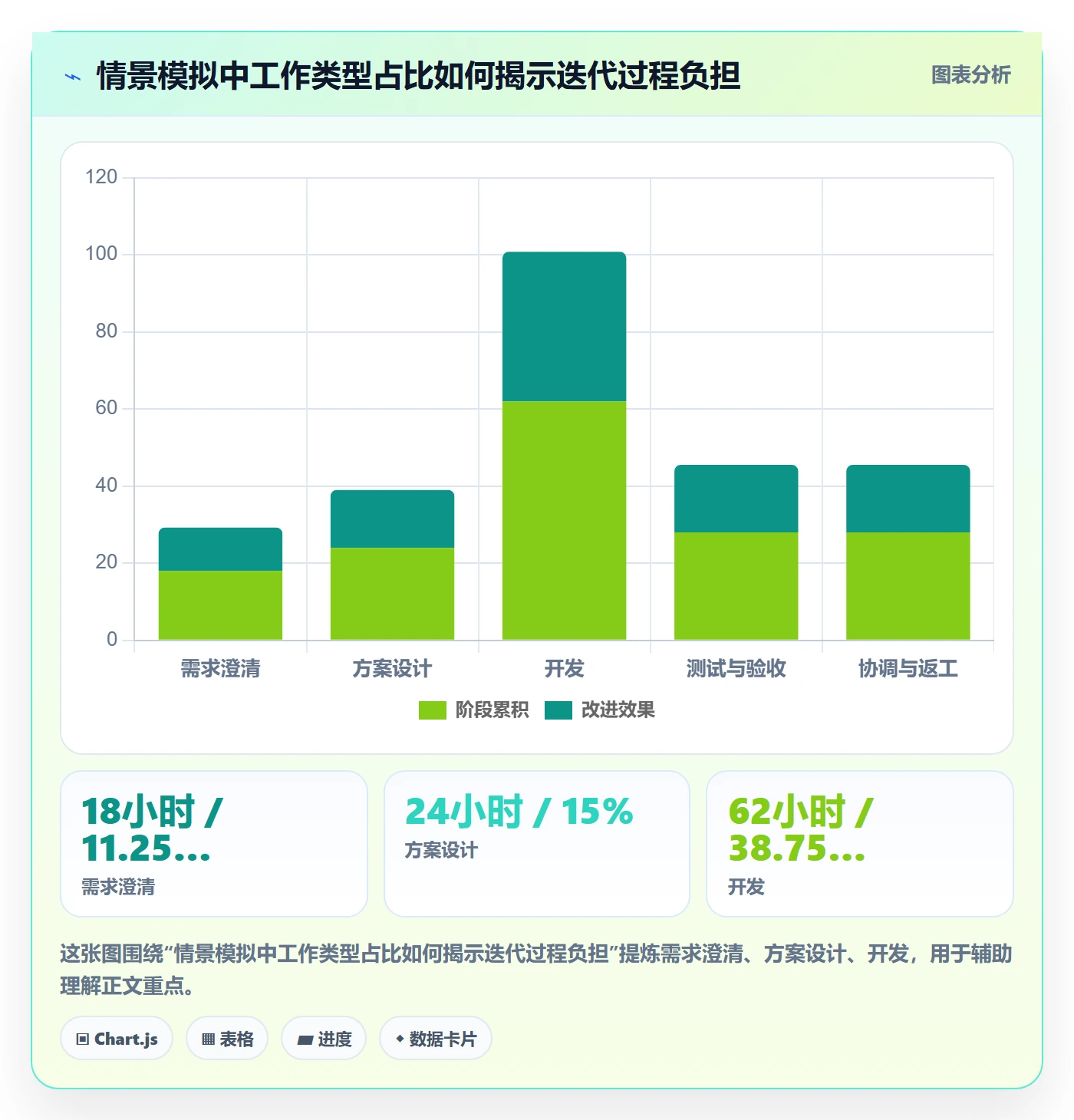Open the 18小时 需求澄清 data card
The width and height of the screenshot is (1074, 1120).
tap(214, 844)
